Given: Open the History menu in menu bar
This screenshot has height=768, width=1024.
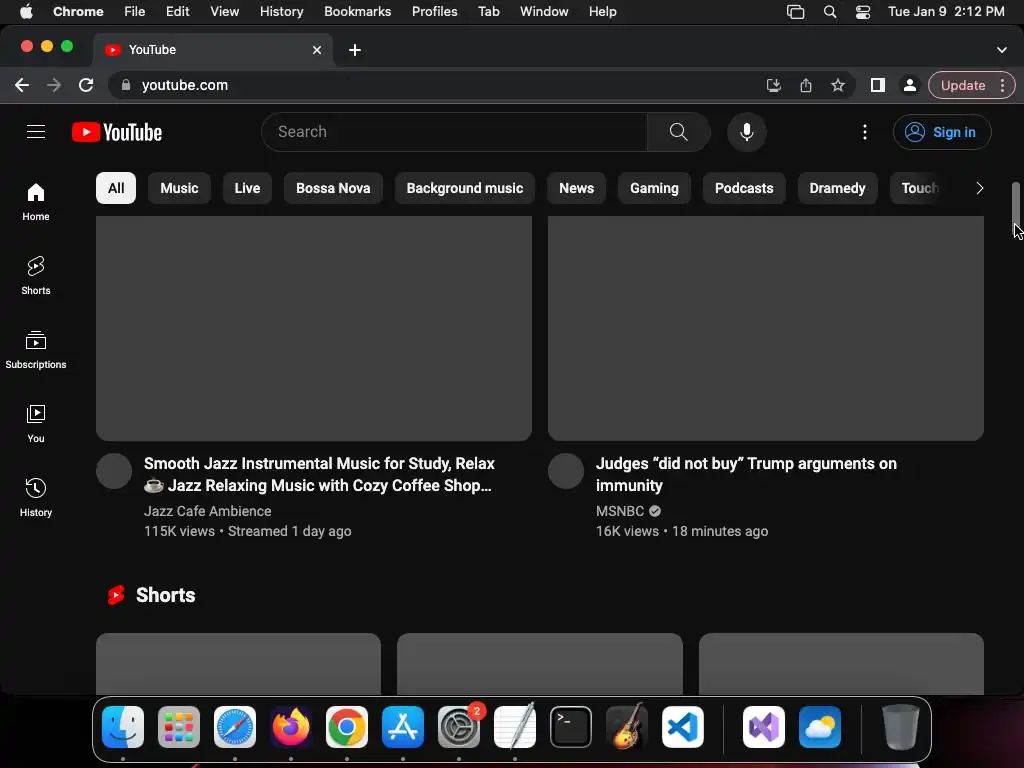Looking at the screenshot, I should [281, 12].
